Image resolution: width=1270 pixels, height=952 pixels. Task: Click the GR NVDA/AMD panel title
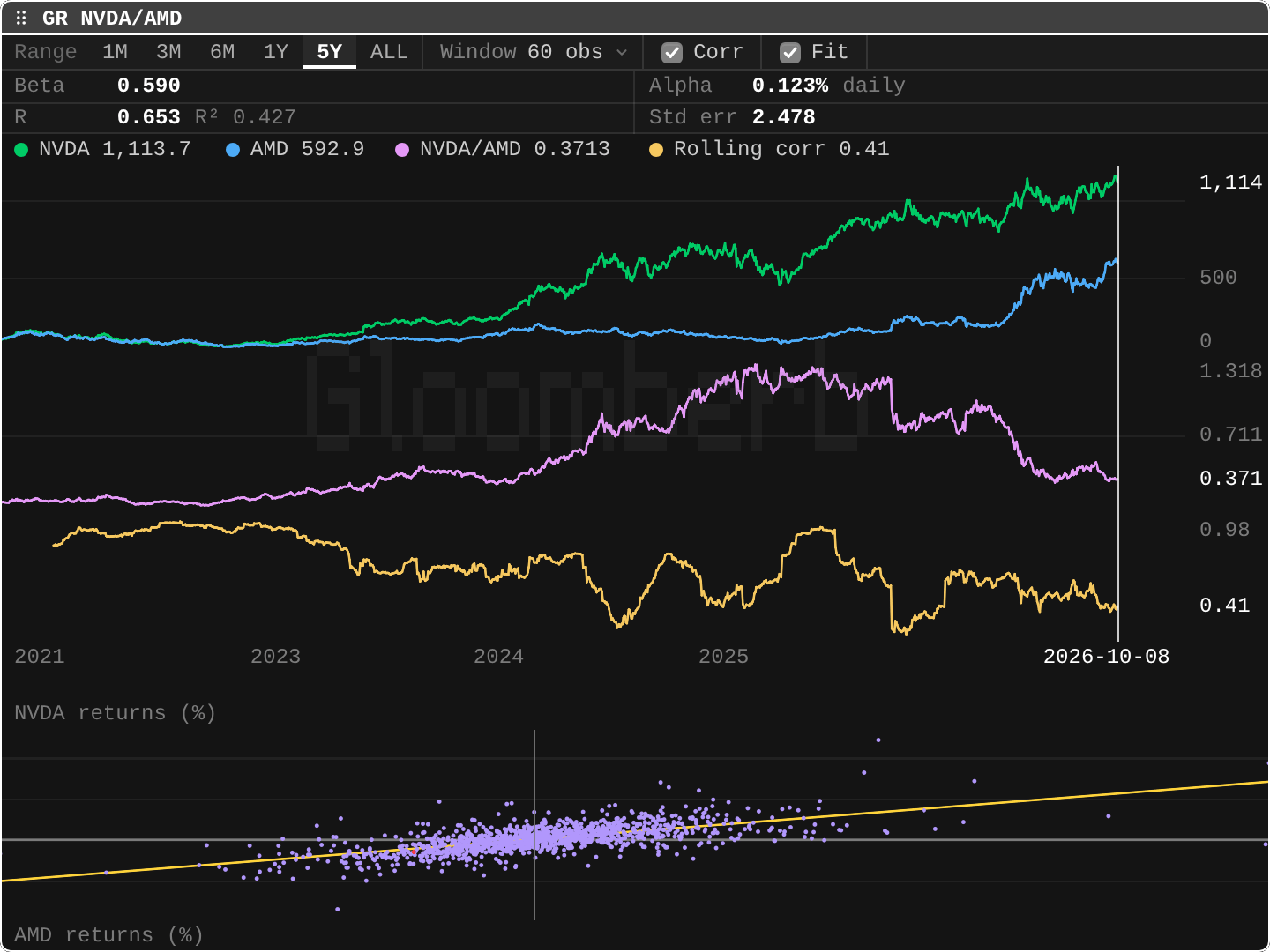[x=112, y=19]
